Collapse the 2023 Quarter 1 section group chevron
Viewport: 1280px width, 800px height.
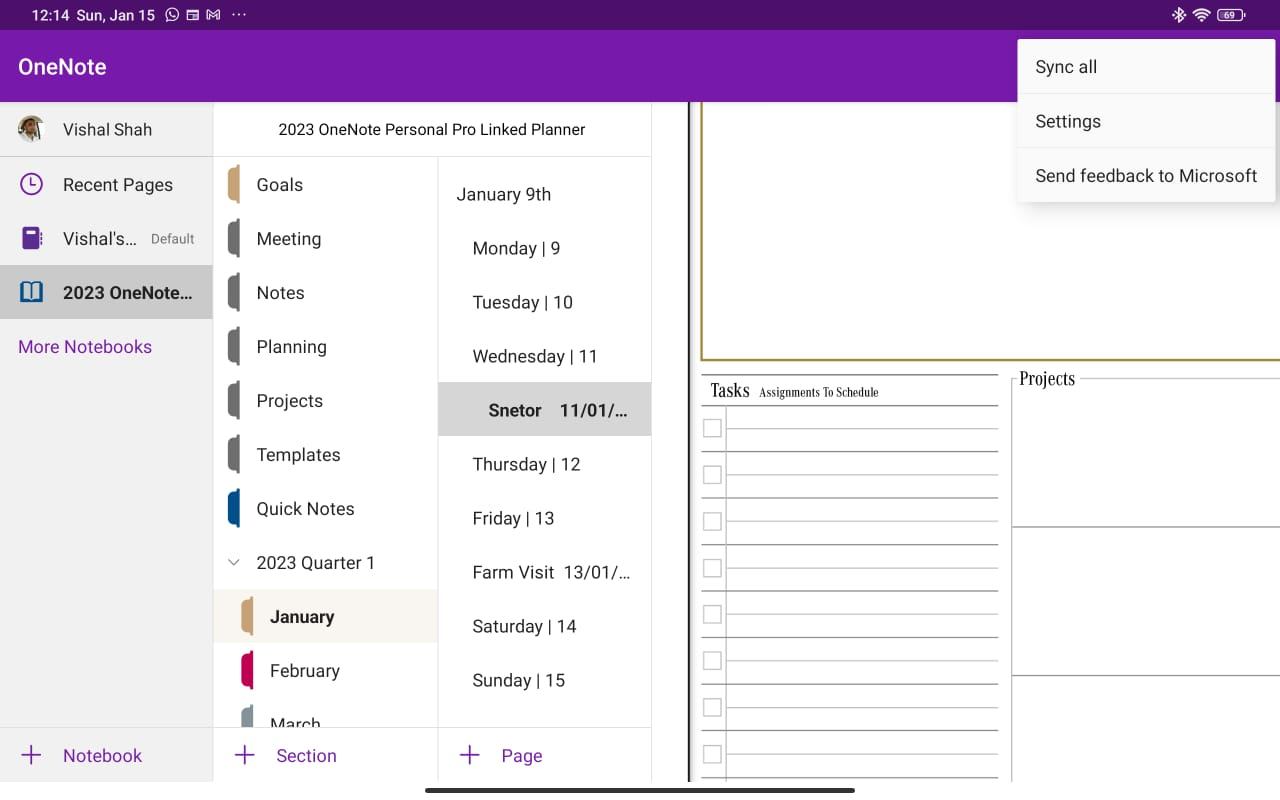tap(234, 562)
